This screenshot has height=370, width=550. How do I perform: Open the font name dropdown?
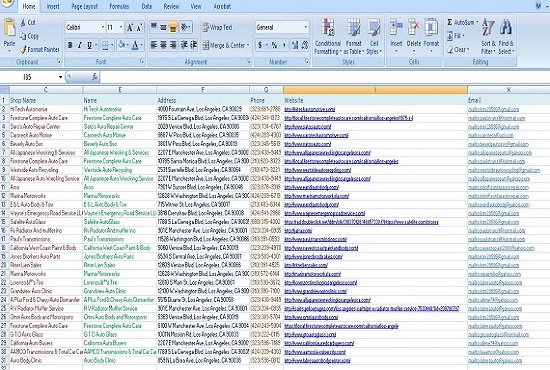[x=102, y=27]
